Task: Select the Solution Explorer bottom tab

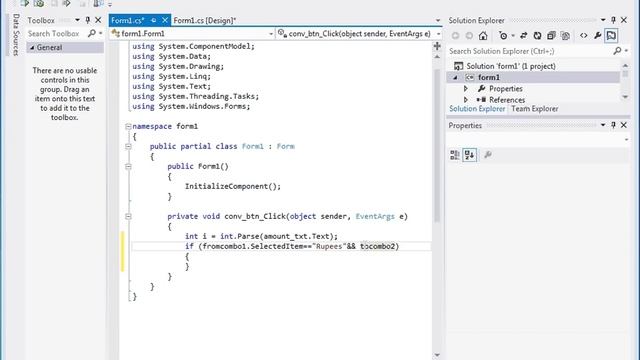Action: (x=477, y=109)
